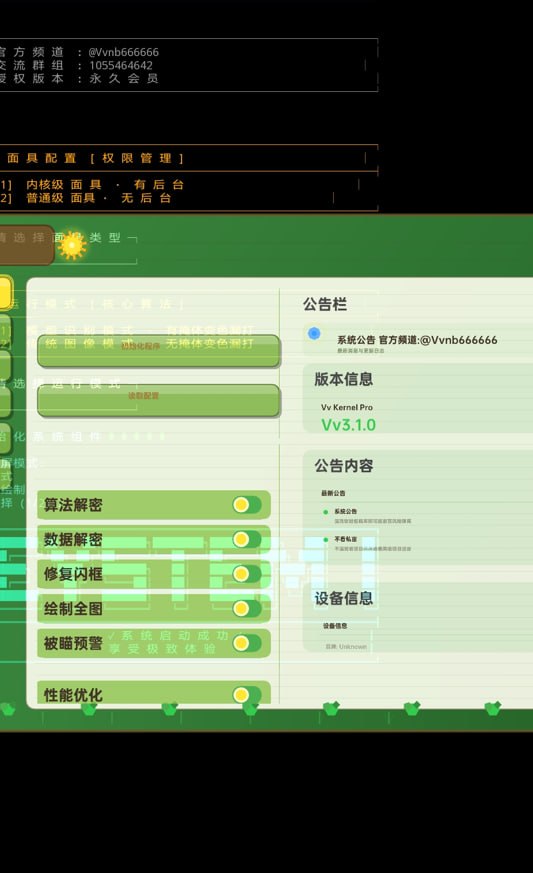
Task: Click the Vv Kernel Pro label
Action: (x=347, y=407)
